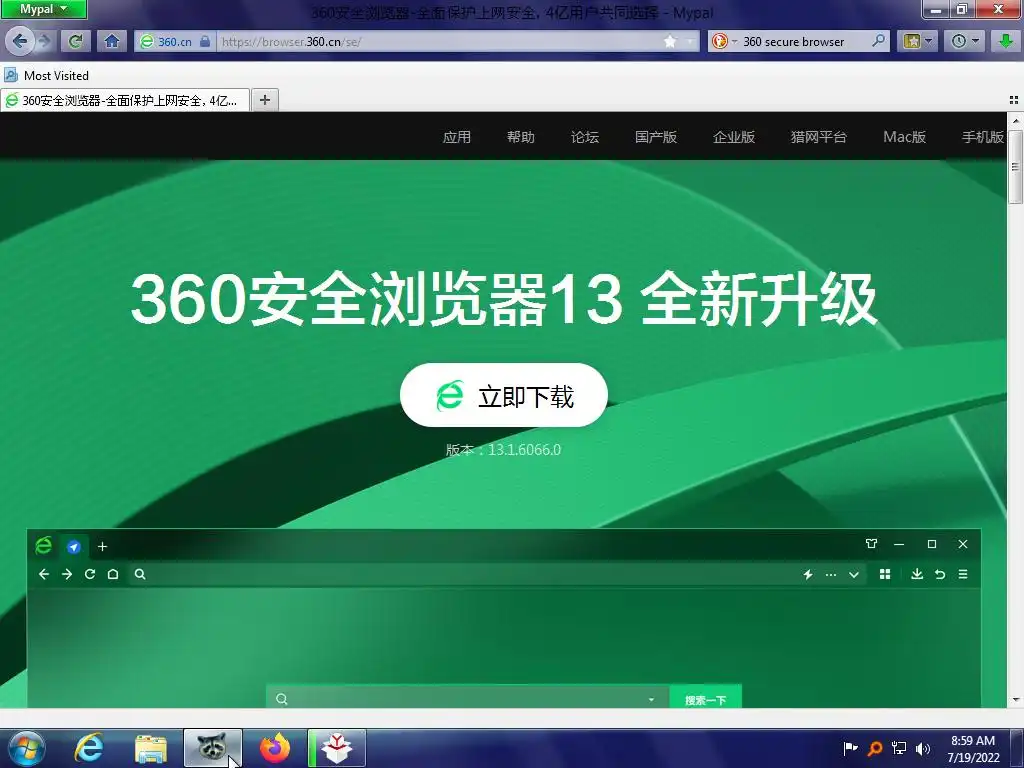Screen dimensions: 1024x768
Task: Select the 360安全浏览器 tab
Action: tap(125, 101)
